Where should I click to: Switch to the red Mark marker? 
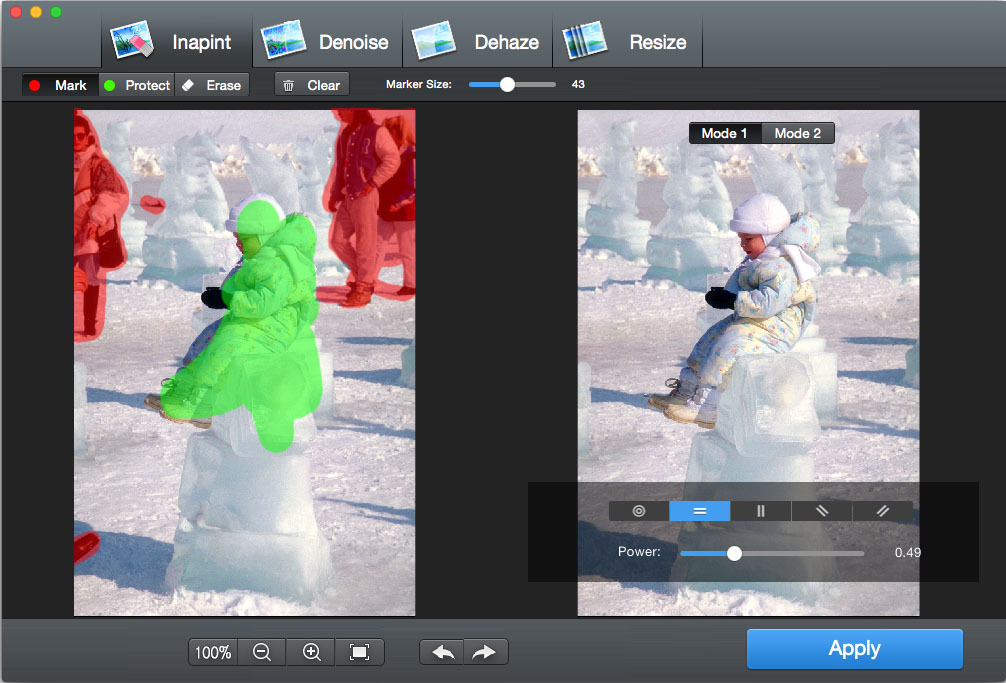[60, 85]
